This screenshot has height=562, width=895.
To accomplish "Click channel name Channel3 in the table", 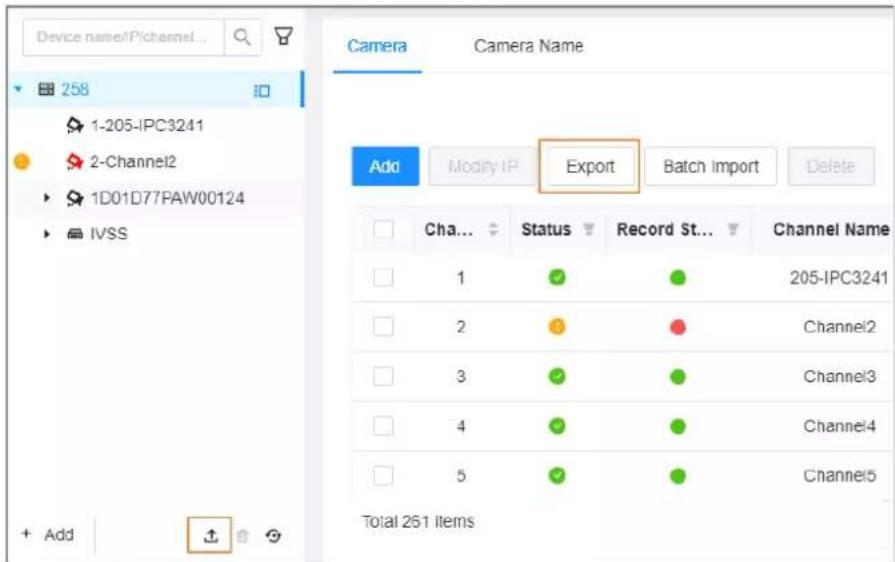I will [839, 377].
